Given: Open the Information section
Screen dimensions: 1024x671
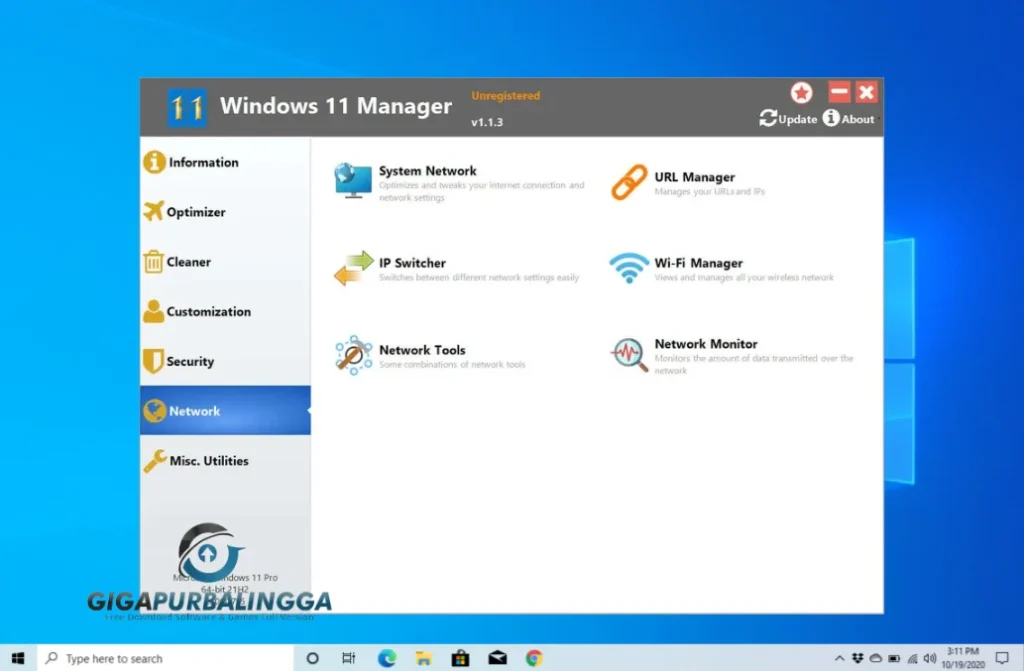Looking at the screenshot, I should click(x=203, y=162).
